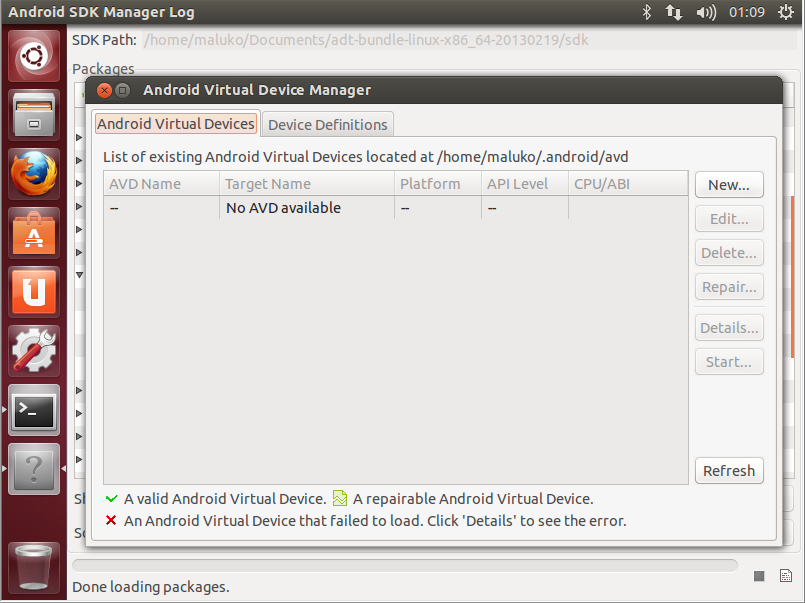Click the Delete... button
Image resolution: width=805 pixels, height=603 pixels.
point(729,252)
